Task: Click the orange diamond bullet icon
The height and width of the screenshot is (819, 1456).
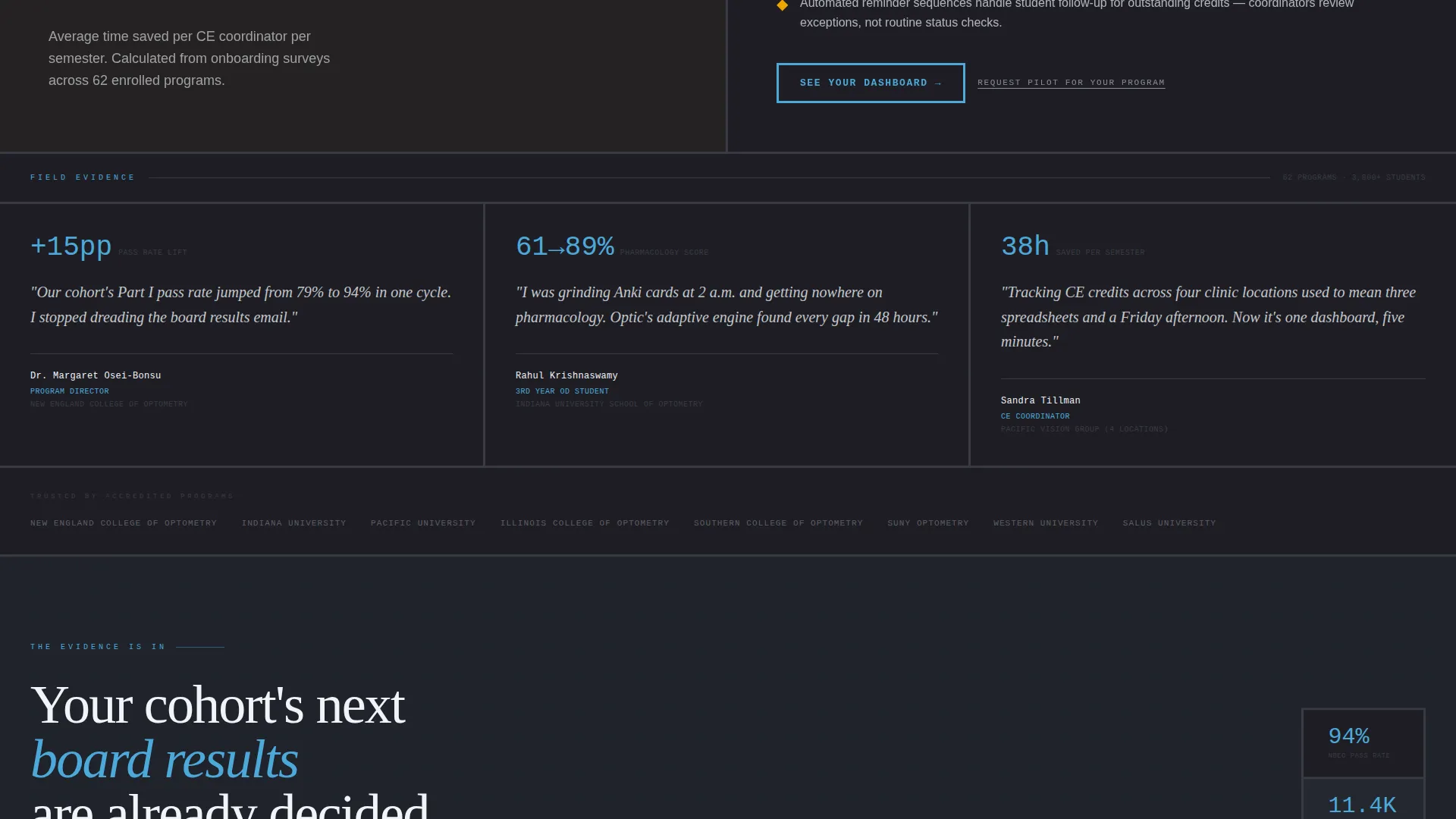Action: (783, 5)
